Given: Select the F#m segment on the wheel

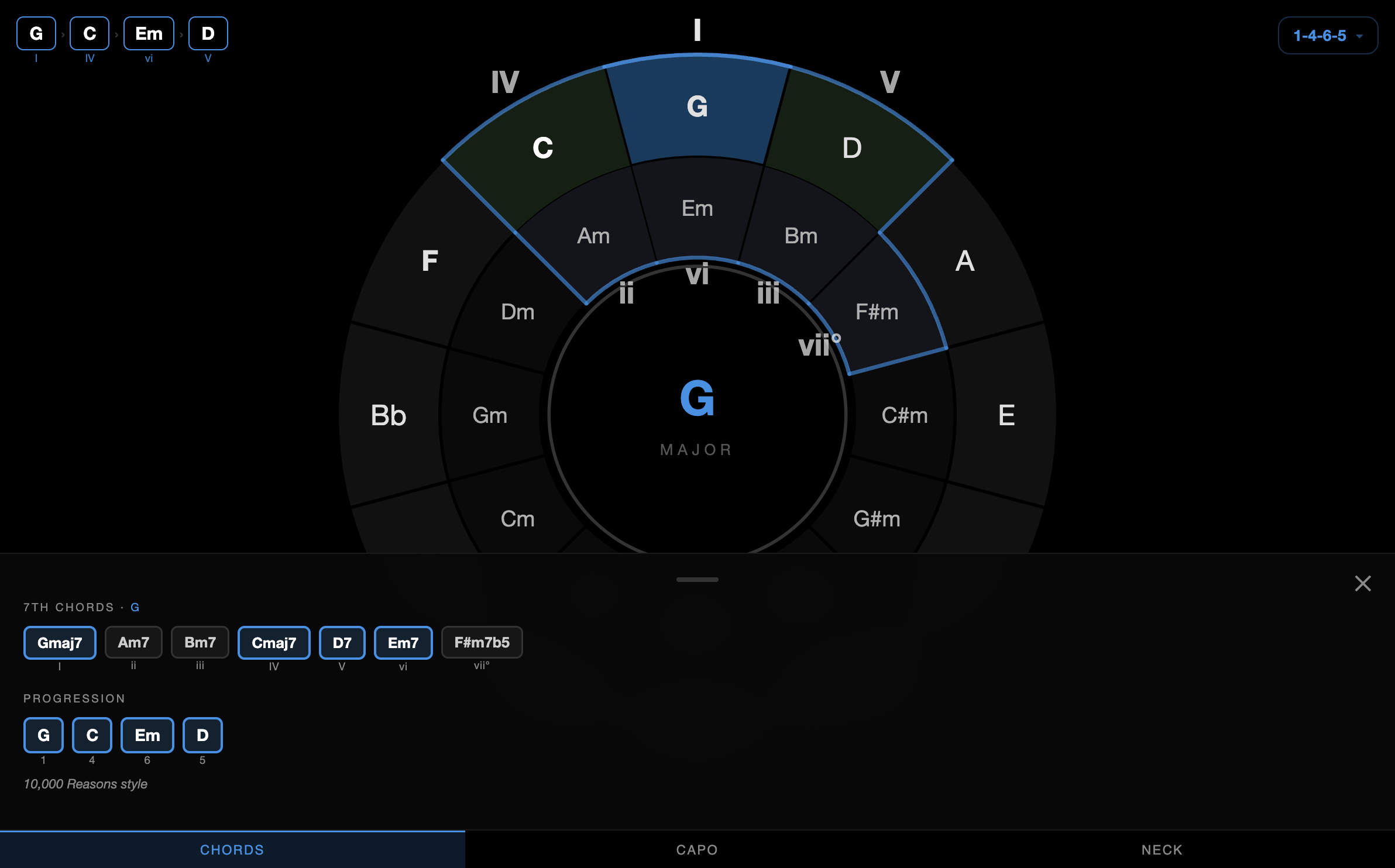Looking at the screenshot, I should pos(877,312).
